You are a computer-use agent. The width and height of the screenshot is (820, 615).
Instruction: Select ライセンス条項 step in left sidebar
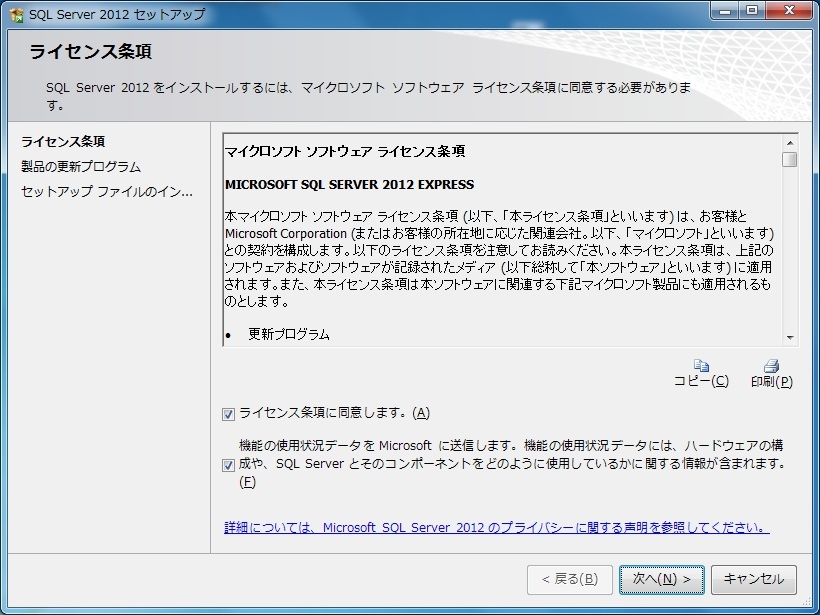pos(64,141)
